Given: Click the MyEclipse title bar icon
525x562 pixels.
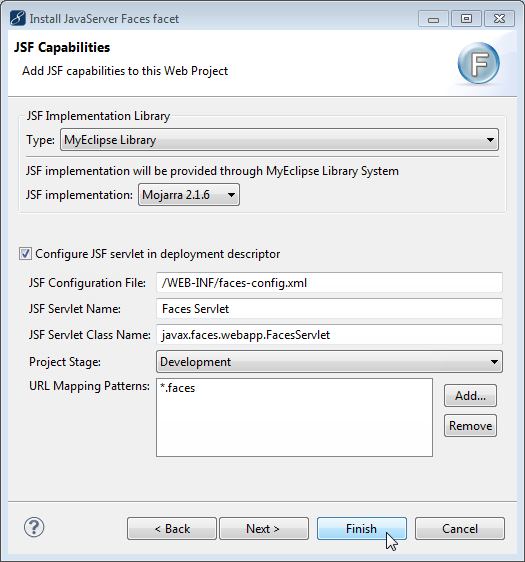Looking at the screenshot, I should [x=18, y=18].
